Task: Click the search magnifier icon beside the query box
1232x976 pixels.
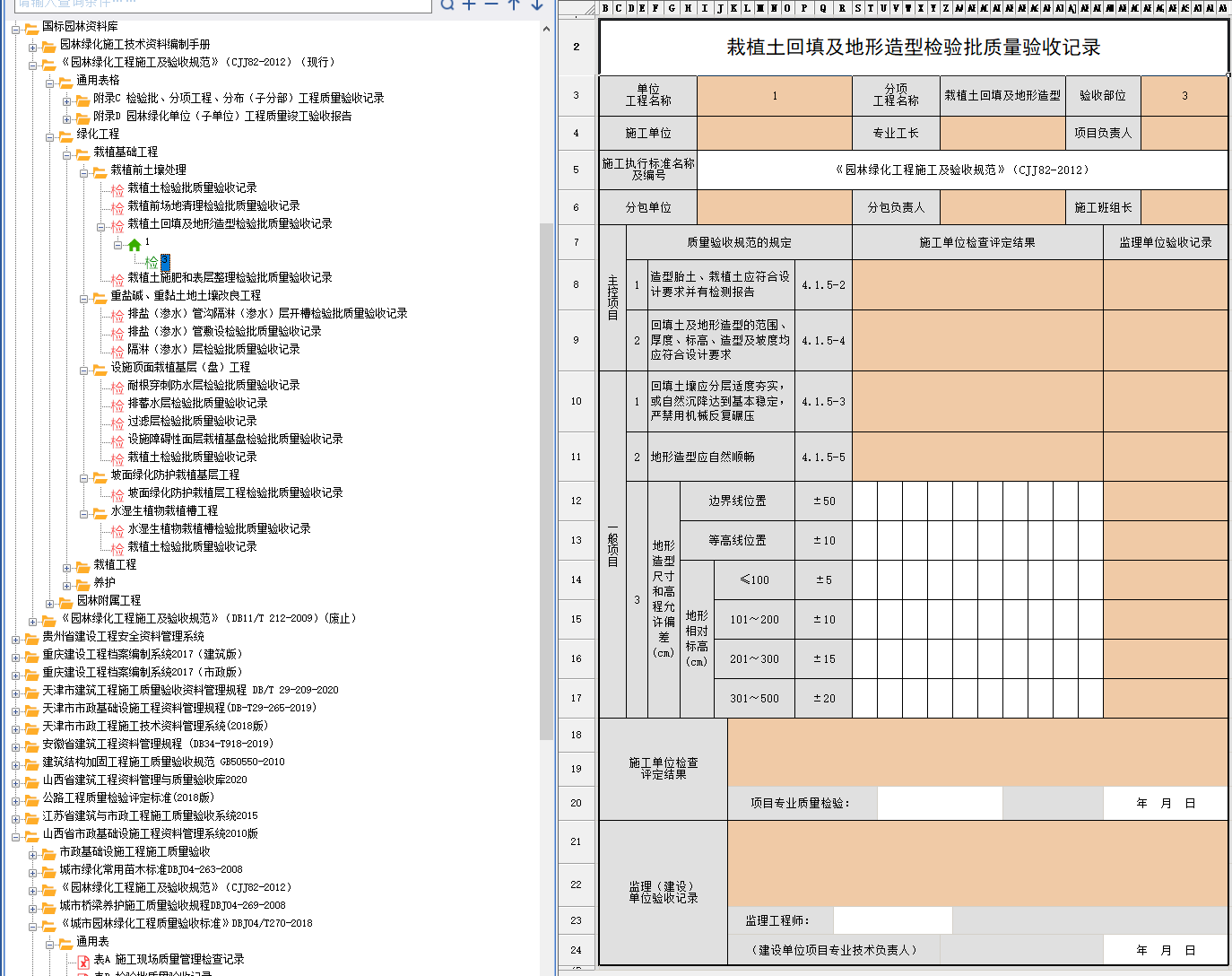Action: coord(447,4)
